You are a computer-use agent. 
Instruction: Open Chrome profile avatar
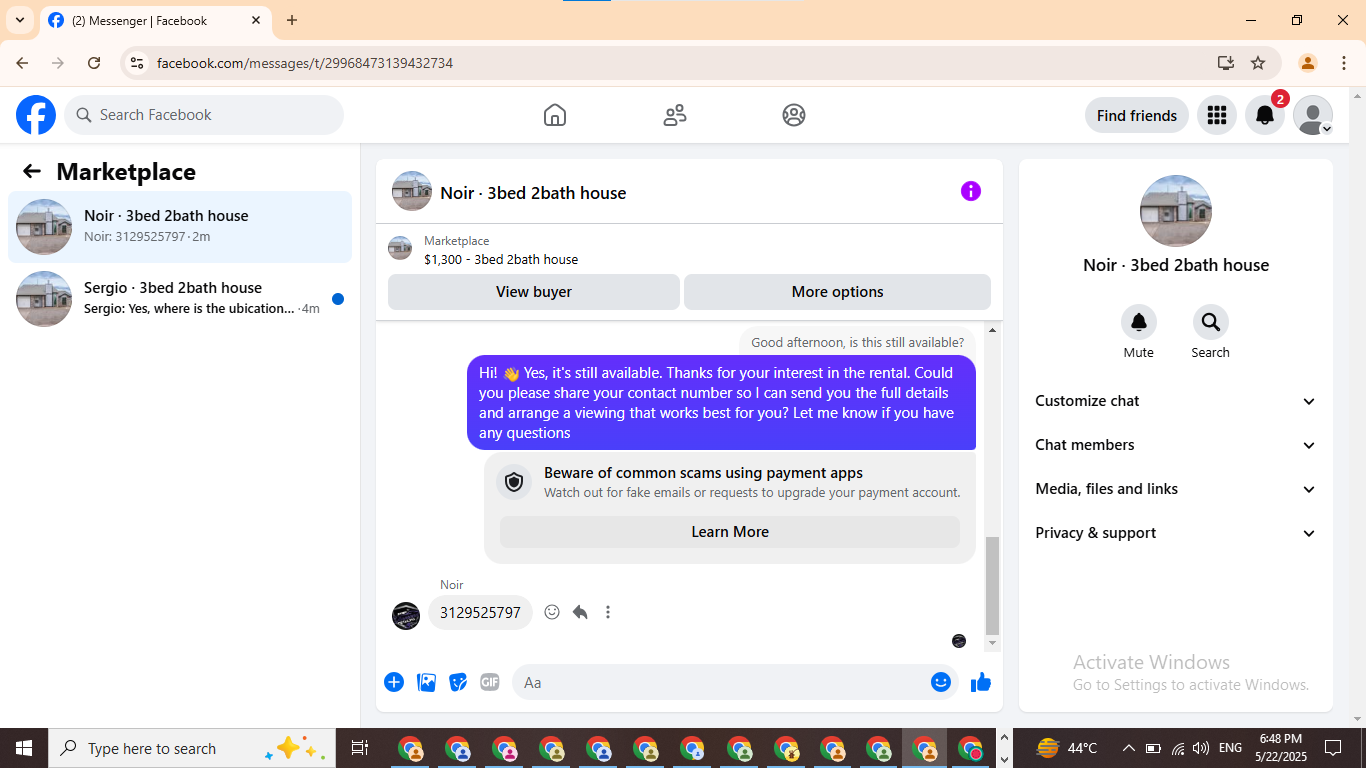pyautogui.click(x=1308, y=63)
